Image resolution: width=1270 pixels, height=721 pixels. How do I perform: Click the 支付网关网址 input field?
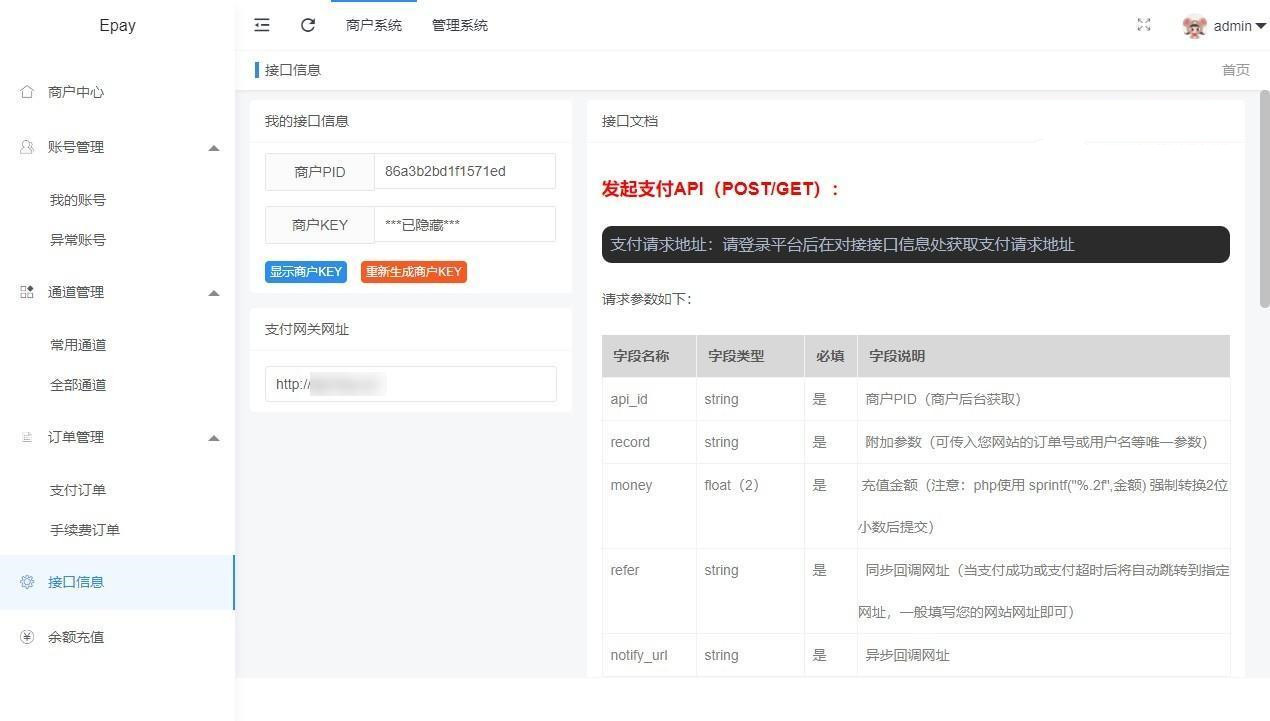[410, 384]
